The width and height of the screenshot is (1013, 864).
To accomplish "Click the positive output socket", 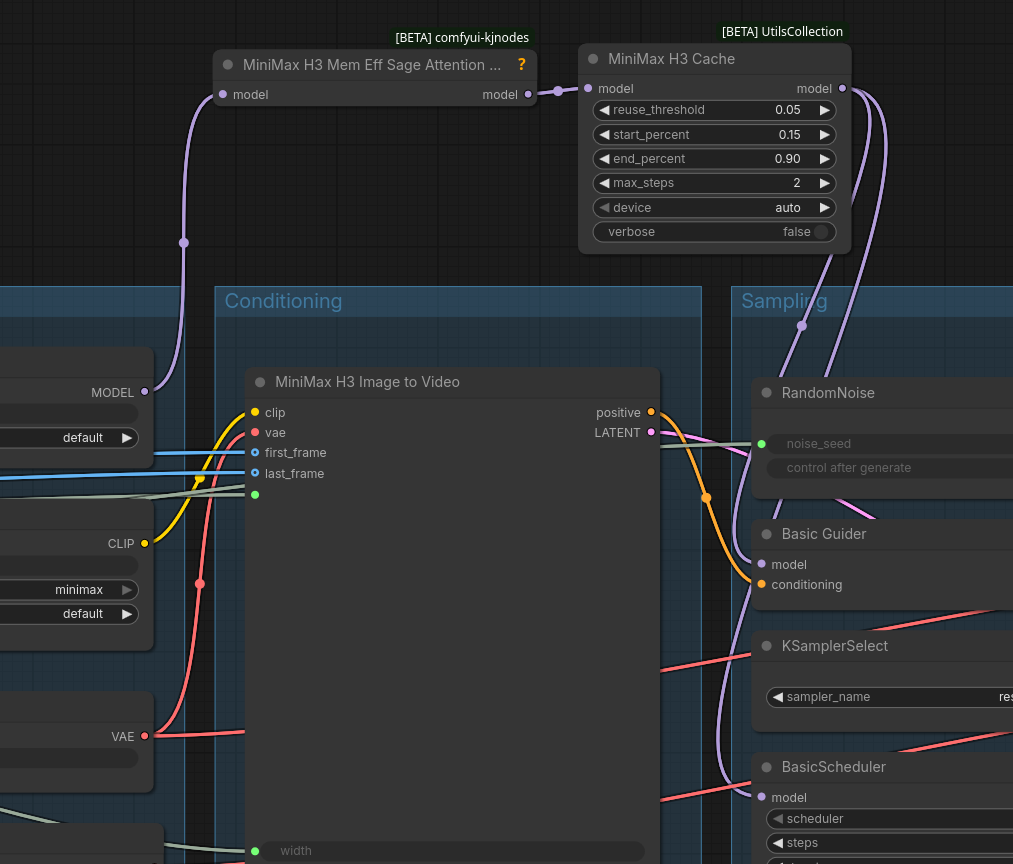I will [x=651, y=412].
